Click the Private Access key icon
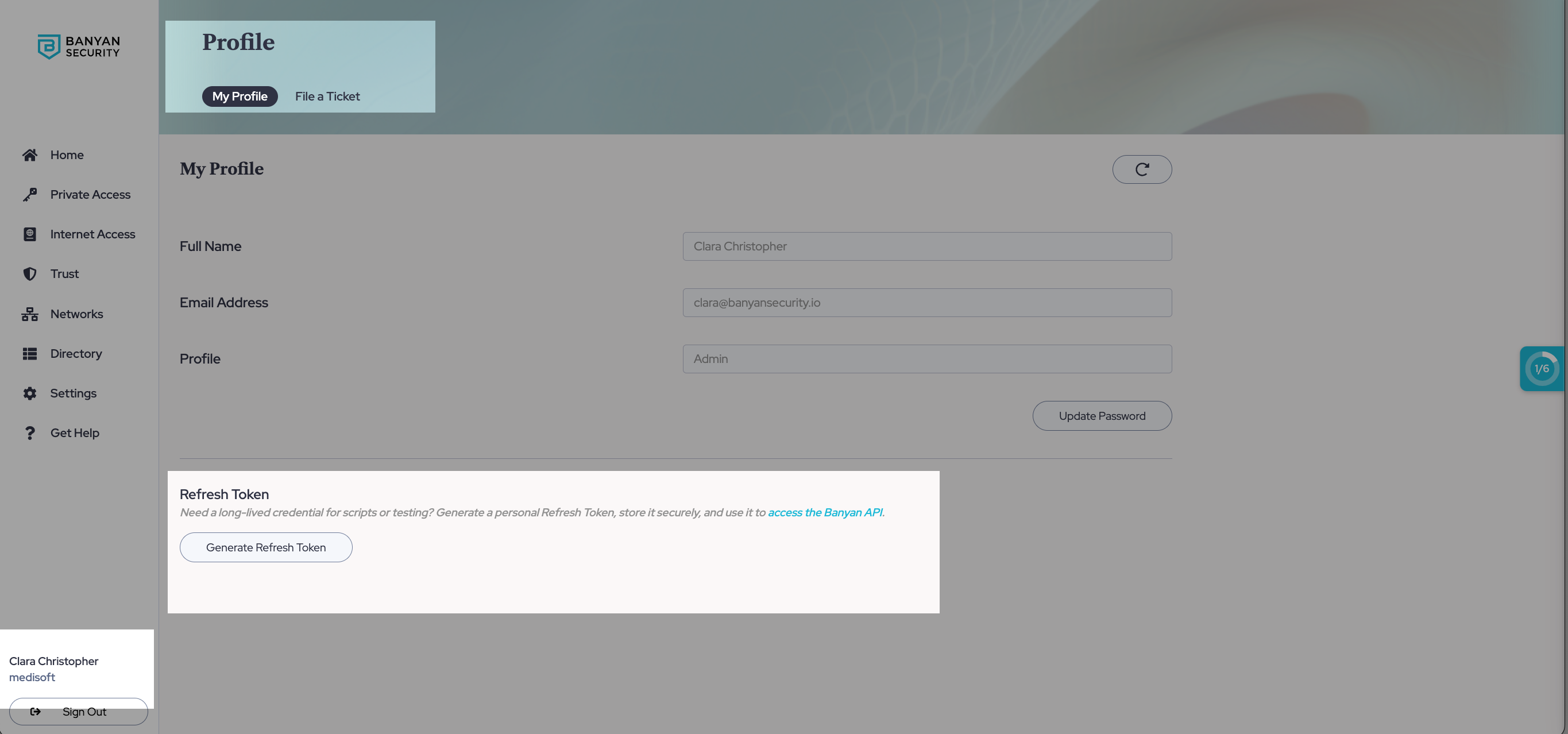The height and width of the screenshot is (734, 1568). click(x=29, y=195)
